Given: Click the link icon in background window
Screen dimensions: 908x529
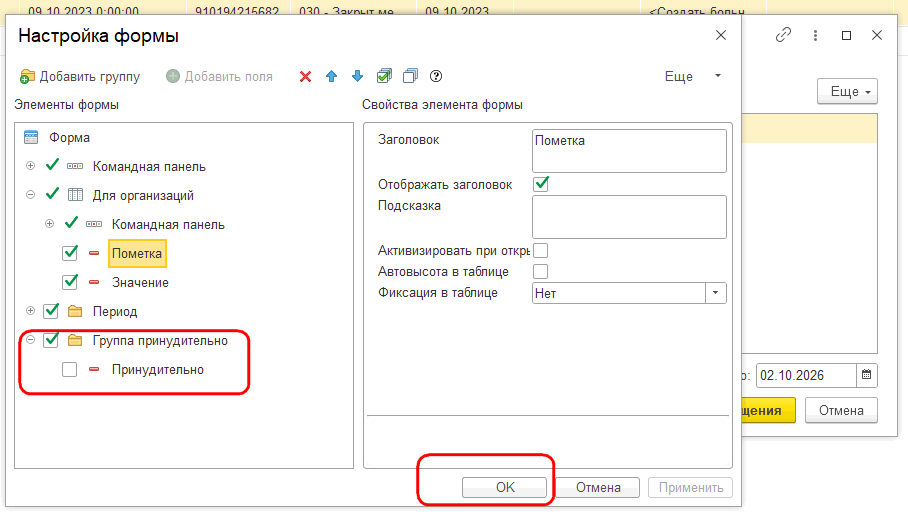Looking at the screenshot, I should coord(783,35).
